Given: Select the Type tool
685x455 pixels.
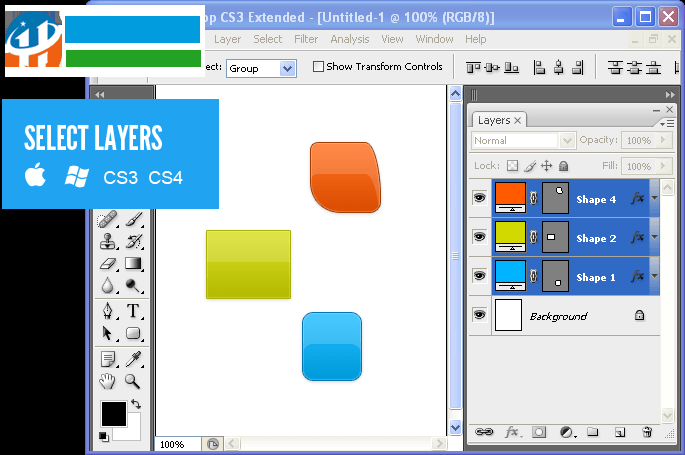Looking at the screenshot, I should pos(133,311).
